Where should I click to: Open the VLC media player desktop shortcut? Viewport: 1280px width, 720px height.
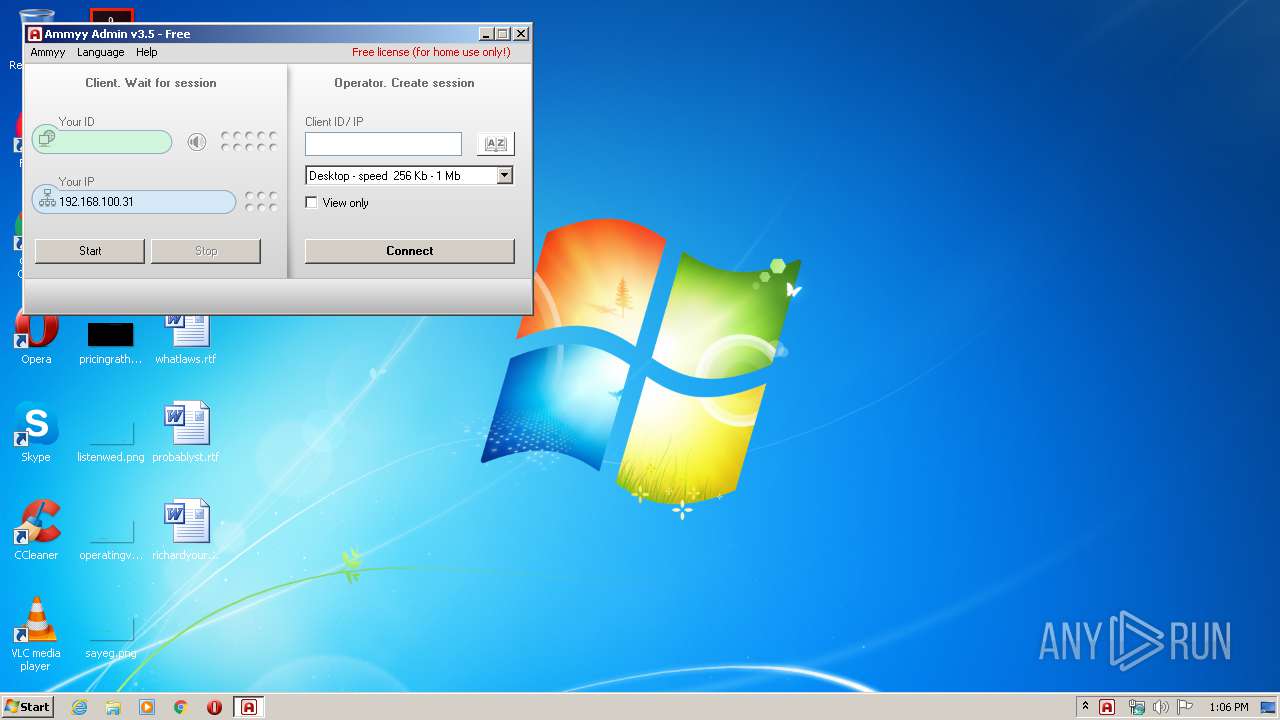[36, 634]
